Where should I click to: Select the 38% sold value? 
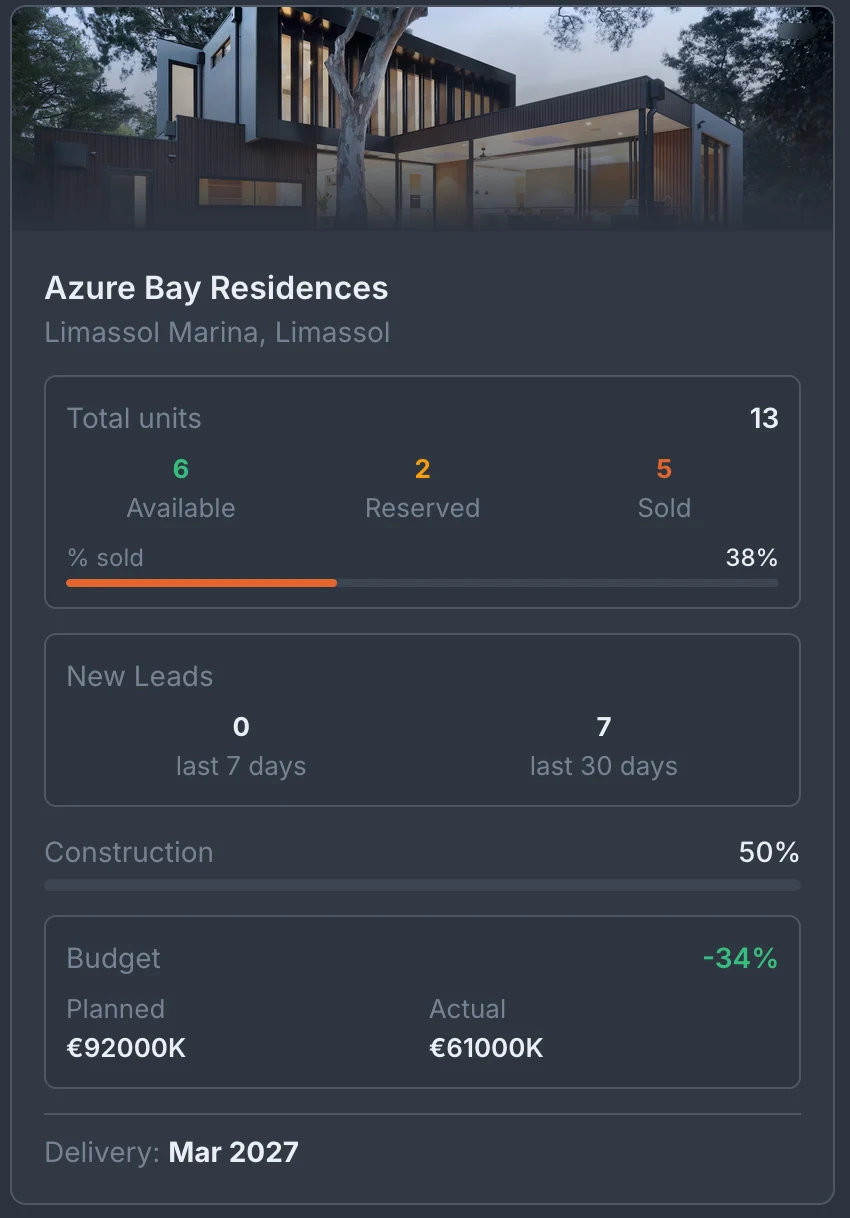pos(752,557)
